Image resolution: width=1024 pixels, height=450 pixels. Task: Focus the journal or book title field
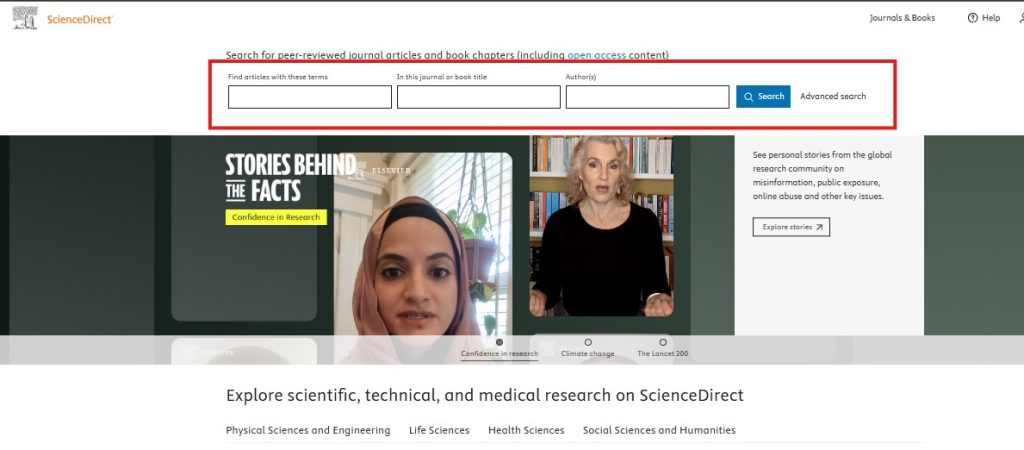point(479,97)
